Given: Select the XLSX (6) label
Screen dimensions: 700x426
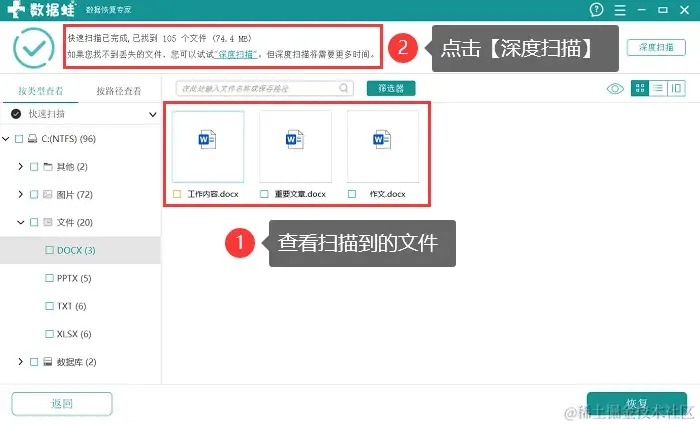Looking at the screenshot, I should 74,334.
